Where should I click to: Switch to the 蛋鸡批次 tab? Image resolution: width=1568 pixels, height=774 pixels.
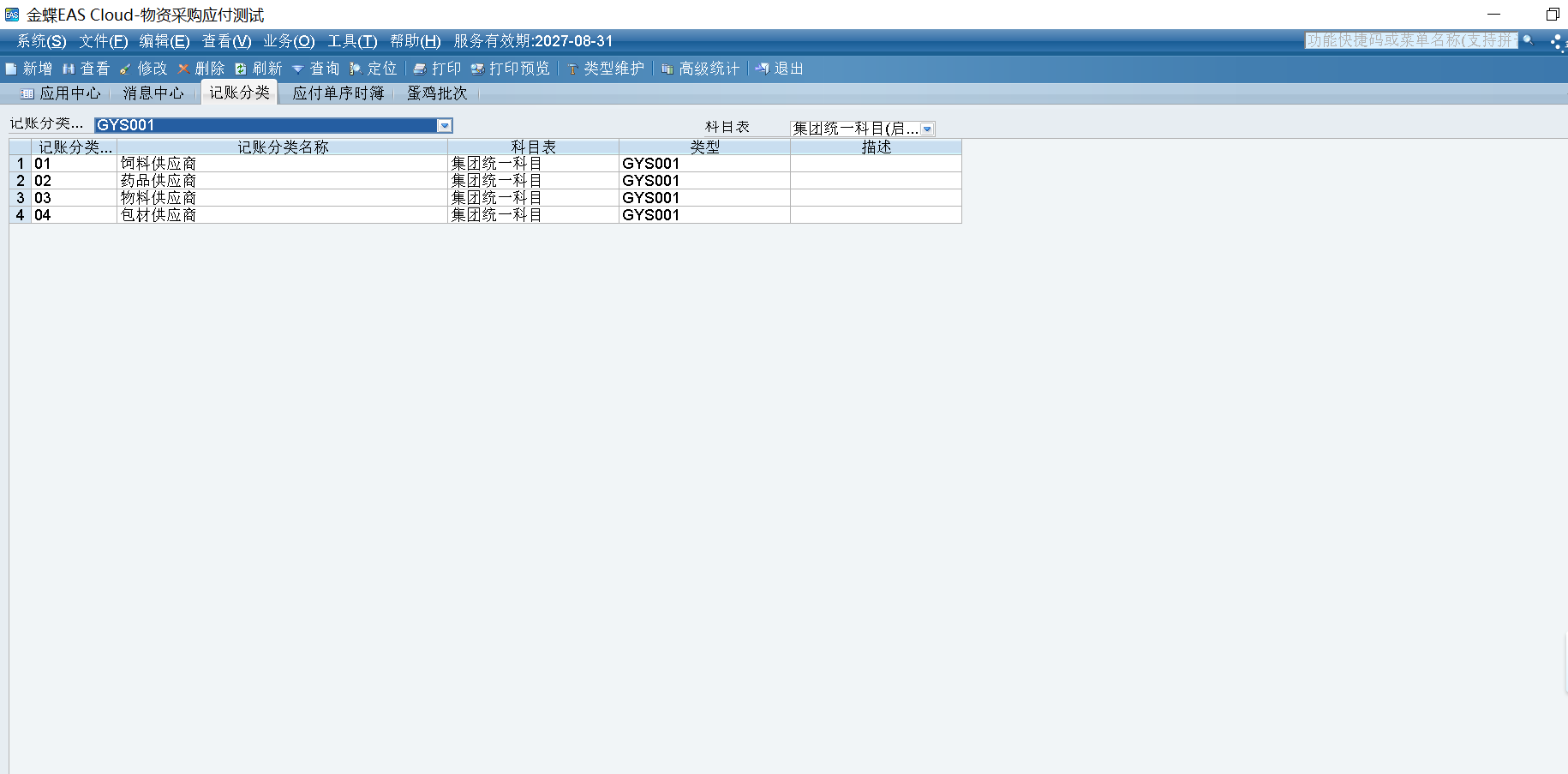tap(437, 93)
